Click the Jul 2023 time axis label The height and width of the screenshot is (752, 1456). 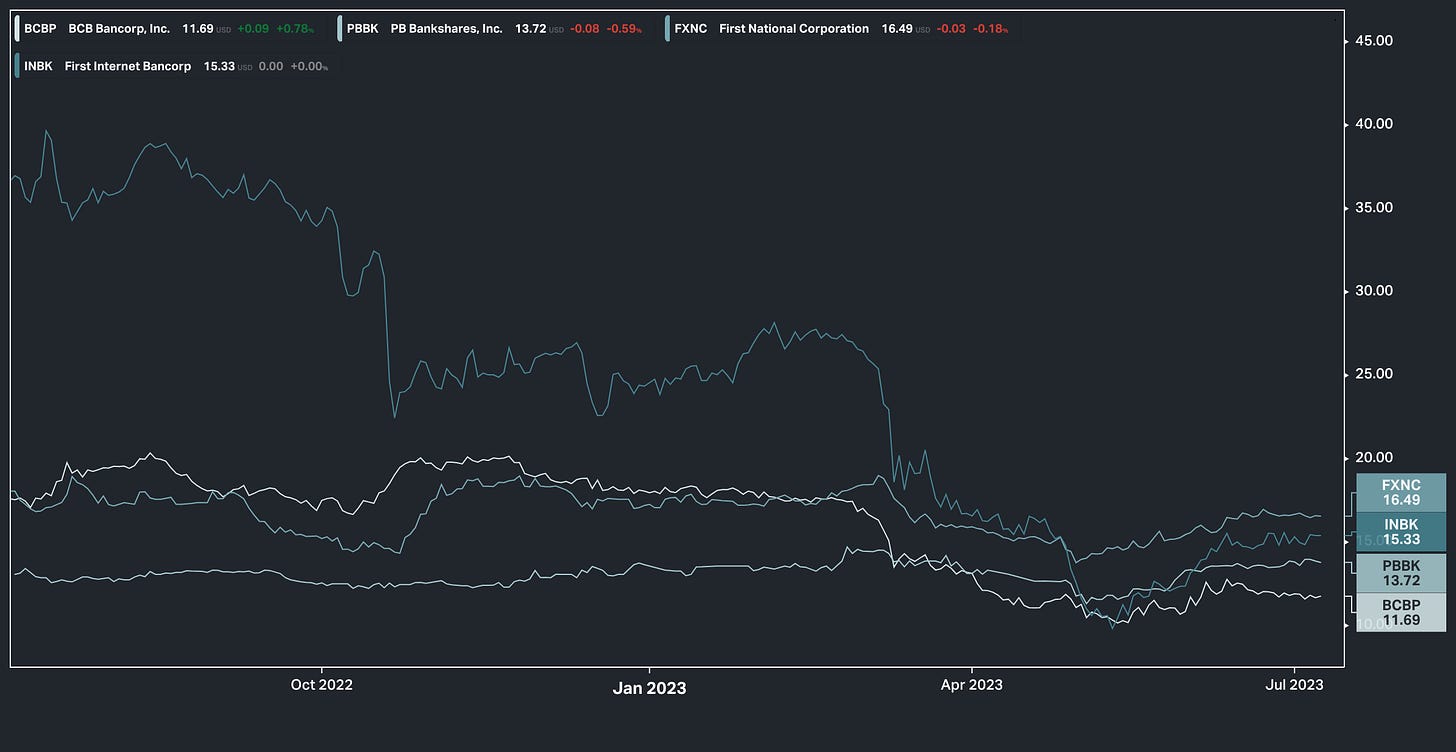click(x=1295, y=685)
